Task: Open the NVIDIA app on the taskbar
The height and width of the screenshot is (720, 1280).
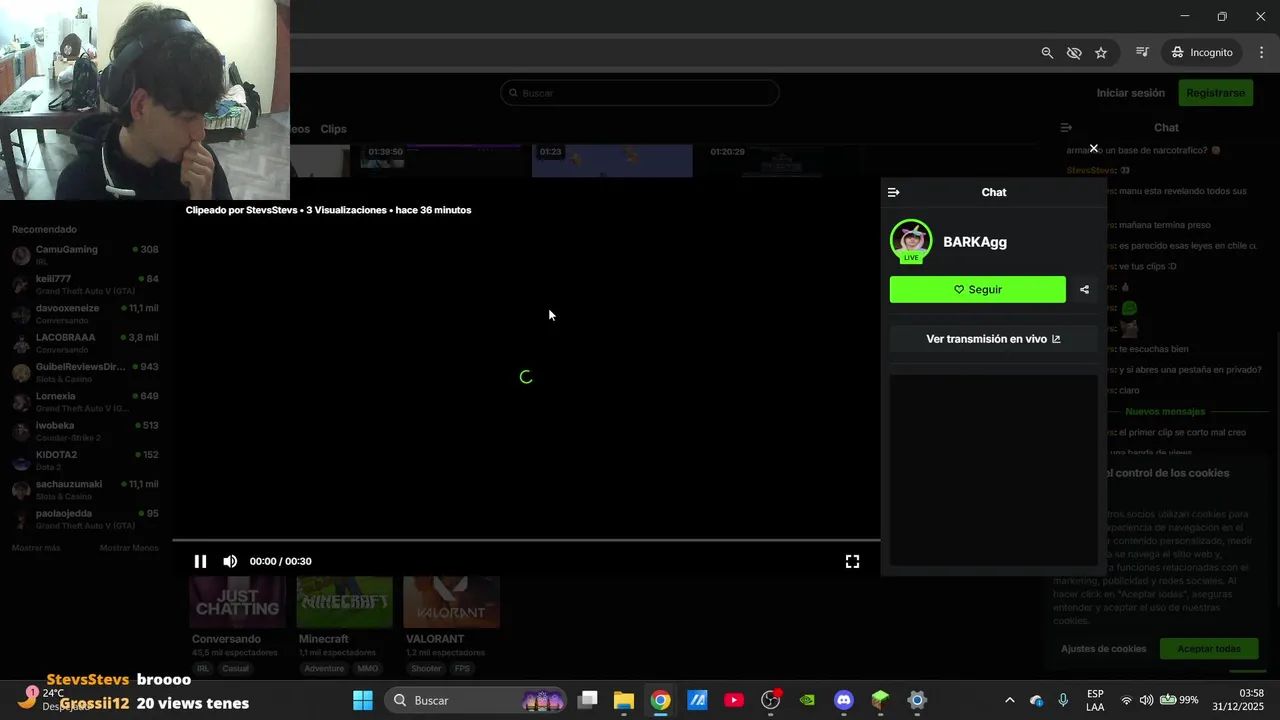Action: click(807, 700)
